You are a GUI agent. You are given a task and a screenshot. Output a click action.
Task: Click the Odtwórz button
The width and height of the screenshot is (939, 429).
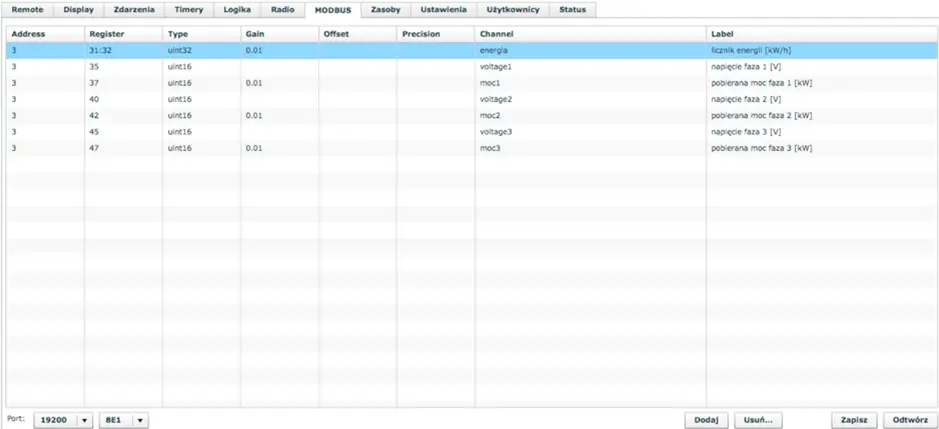(x=910, y=420)
